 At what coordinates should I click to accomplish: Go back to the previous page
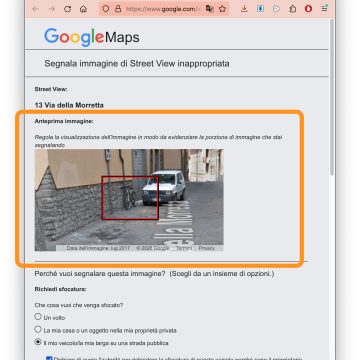(x=35, y=9)
